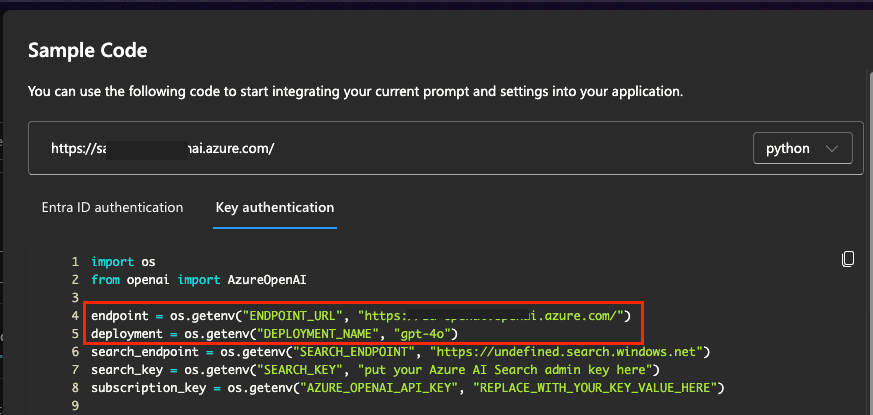The image size is (873, 415).
Task: Click the Sample Code dialog heading
Action: (x=88, y=50)
